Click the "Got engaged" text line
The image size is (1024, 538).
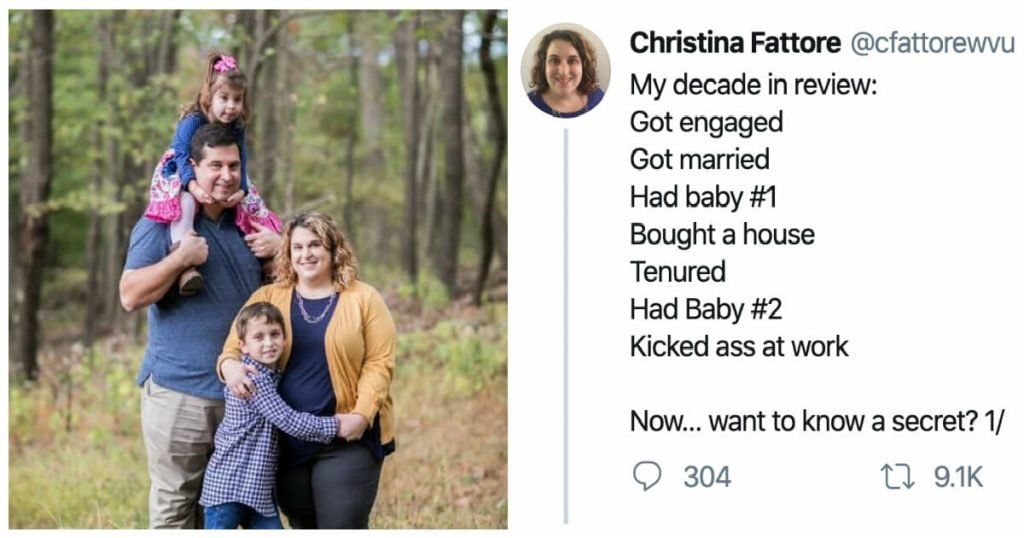coord(706,122)
